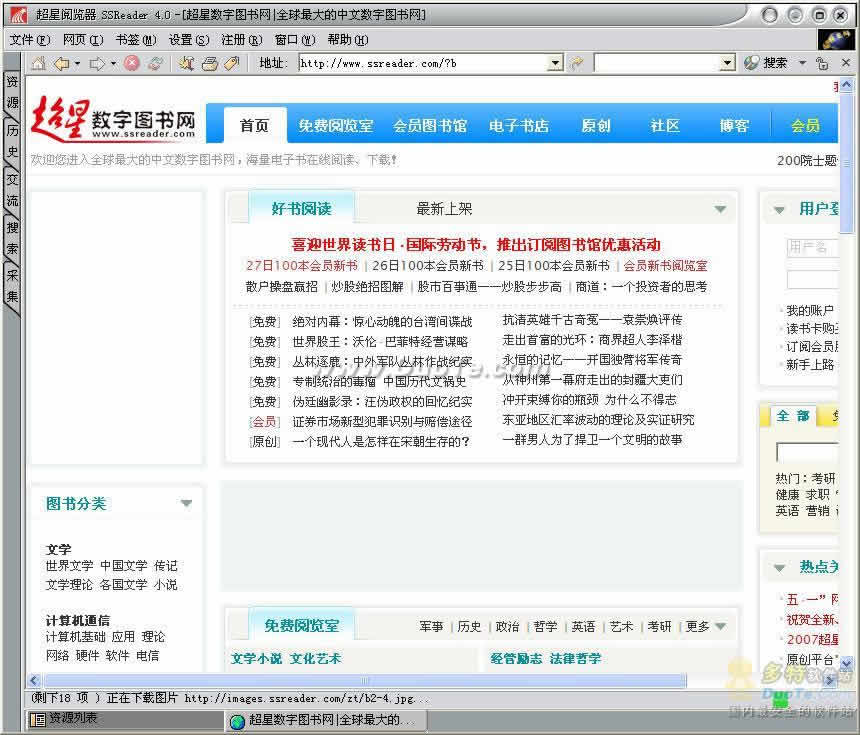Open the link 27日100本会员新书
860x735 pixels.
tap(301, 265)
